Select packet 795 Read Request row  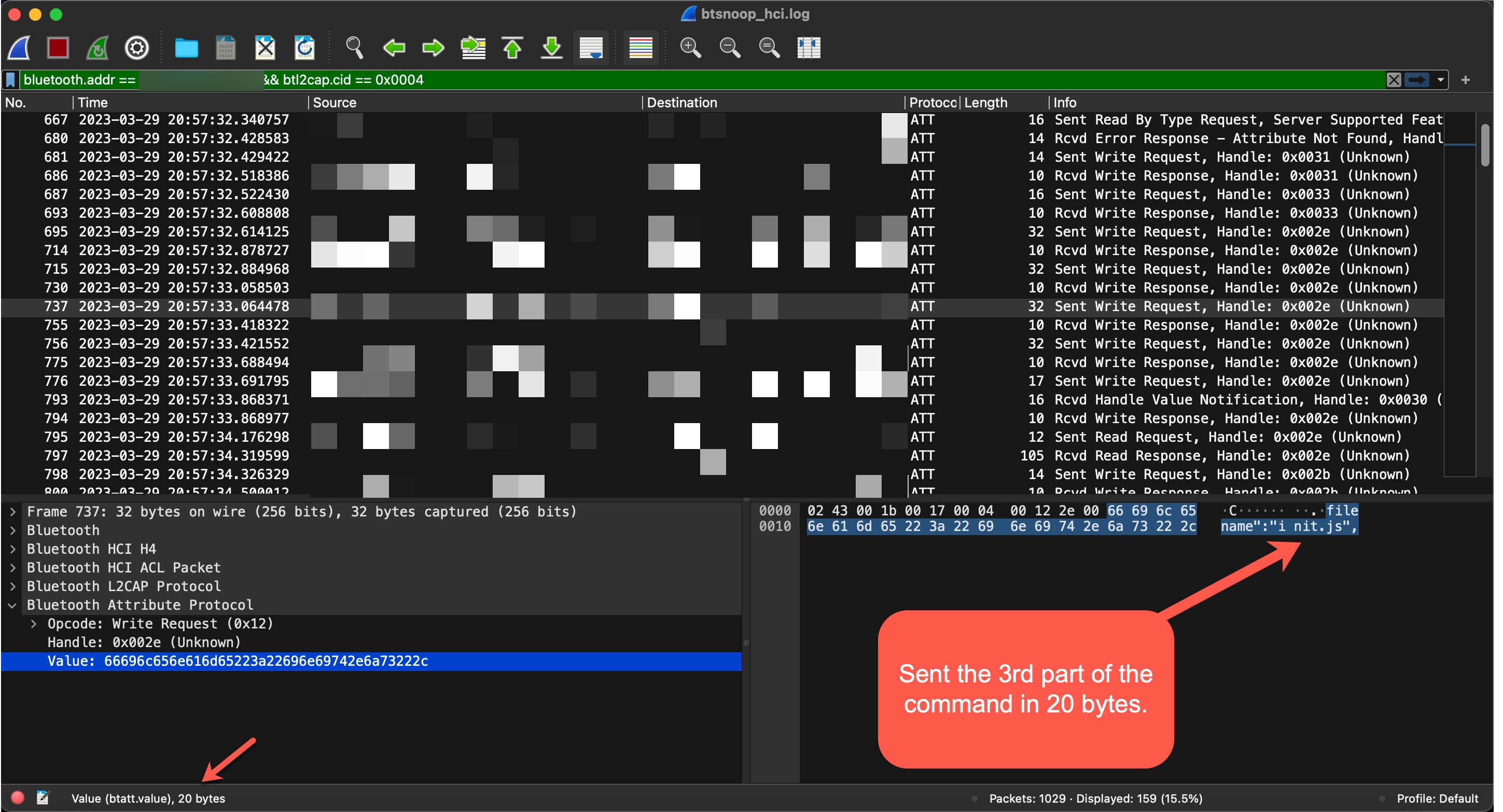[x=722, y=437]
